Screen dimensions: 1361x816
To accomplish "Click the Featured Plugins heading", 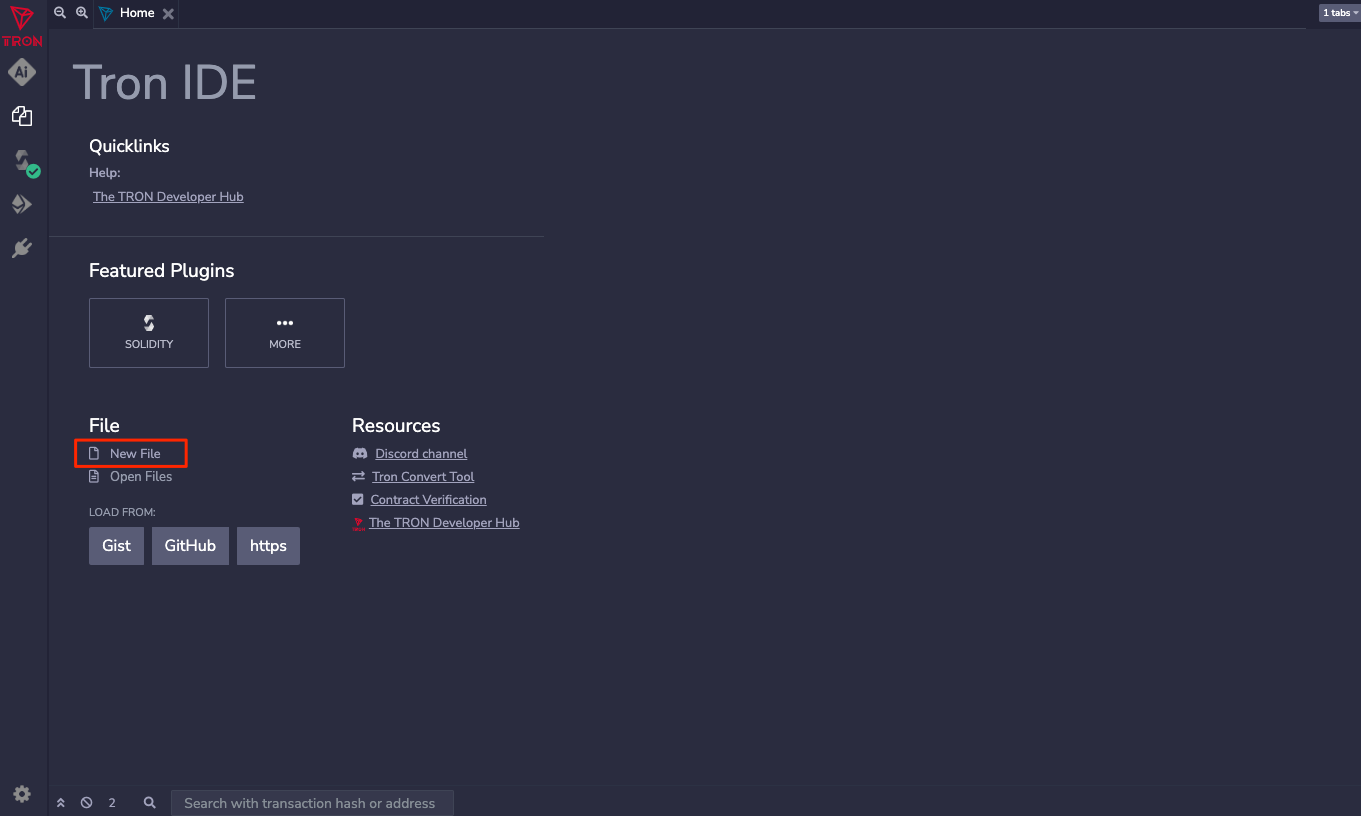I will point(161,271).
